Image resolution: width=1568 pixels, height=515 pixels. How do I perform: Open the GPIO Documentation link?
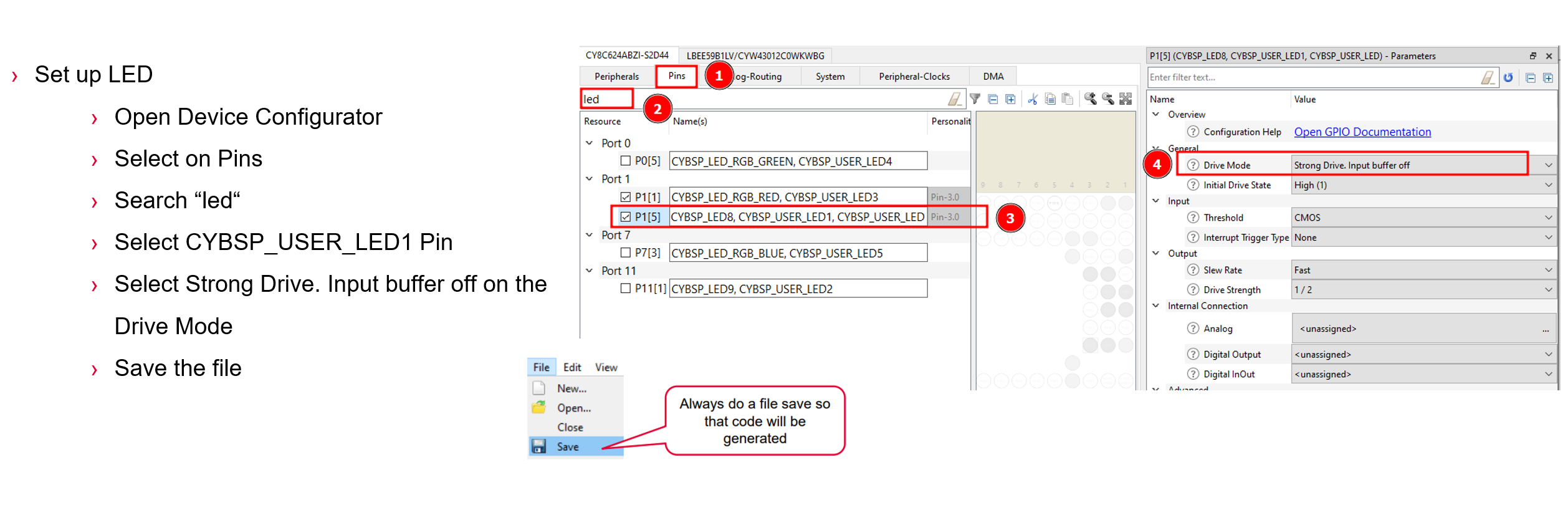pos(1362,132)
